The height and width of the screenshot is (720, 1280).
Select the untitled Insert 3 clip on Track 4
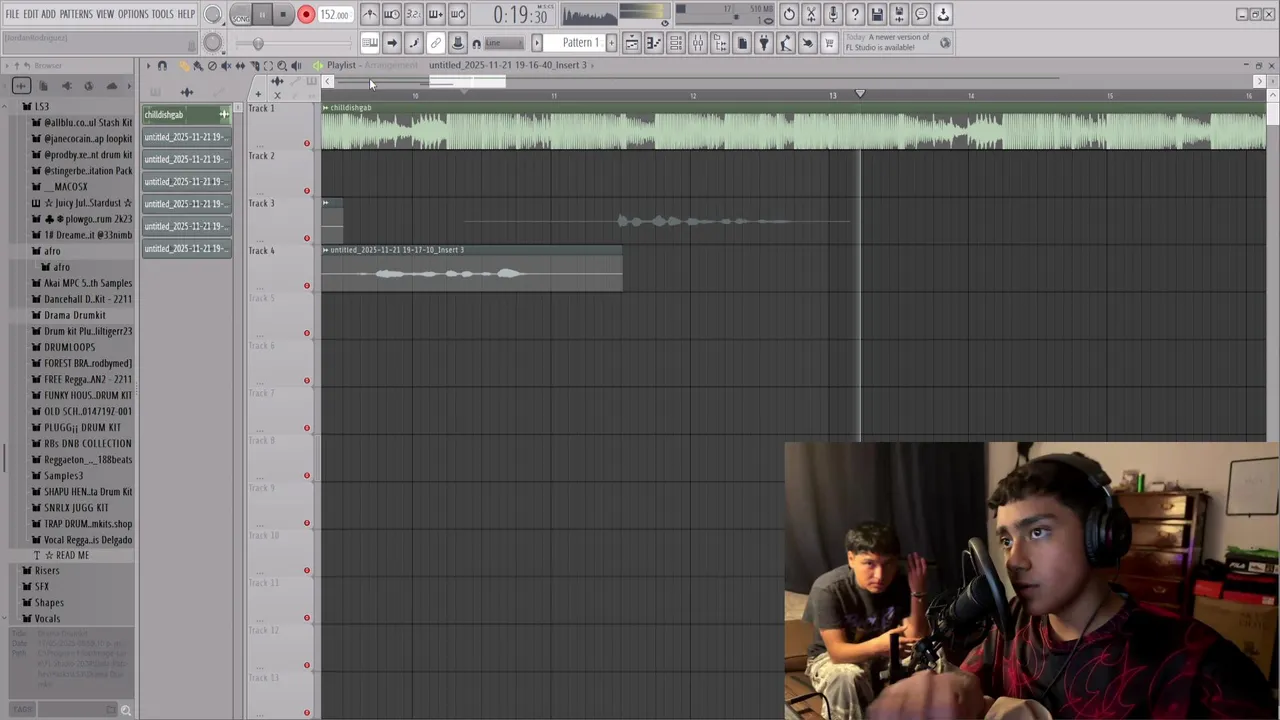pyautogui.click(x=472, y=268)
